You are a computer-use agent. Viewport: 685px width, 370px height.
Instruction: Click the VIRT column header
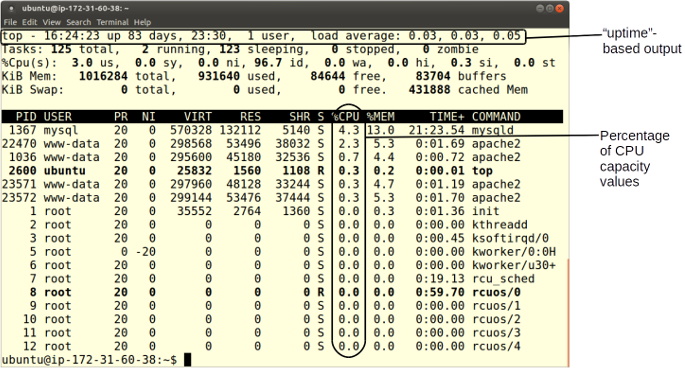197,117
